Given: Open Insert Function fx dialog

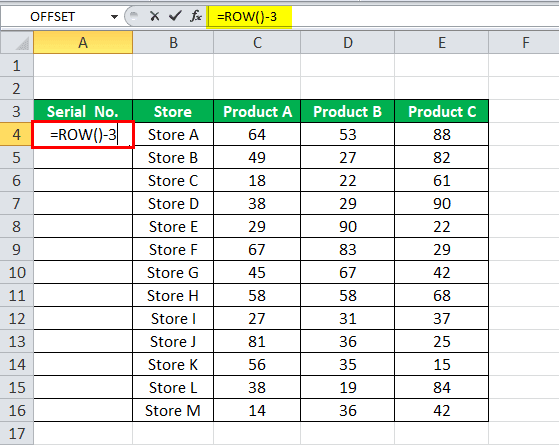Looking at the screenshot, I should (x=196, y=16).
